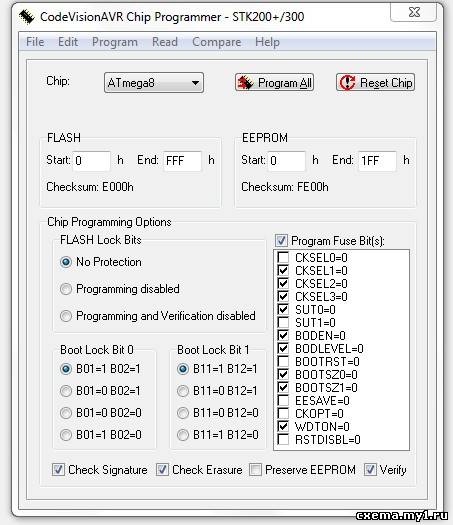Click the FLASH Checksum E000h text
Image resolution: width=453 pixels, height=525 pixels.
point(90,186)
